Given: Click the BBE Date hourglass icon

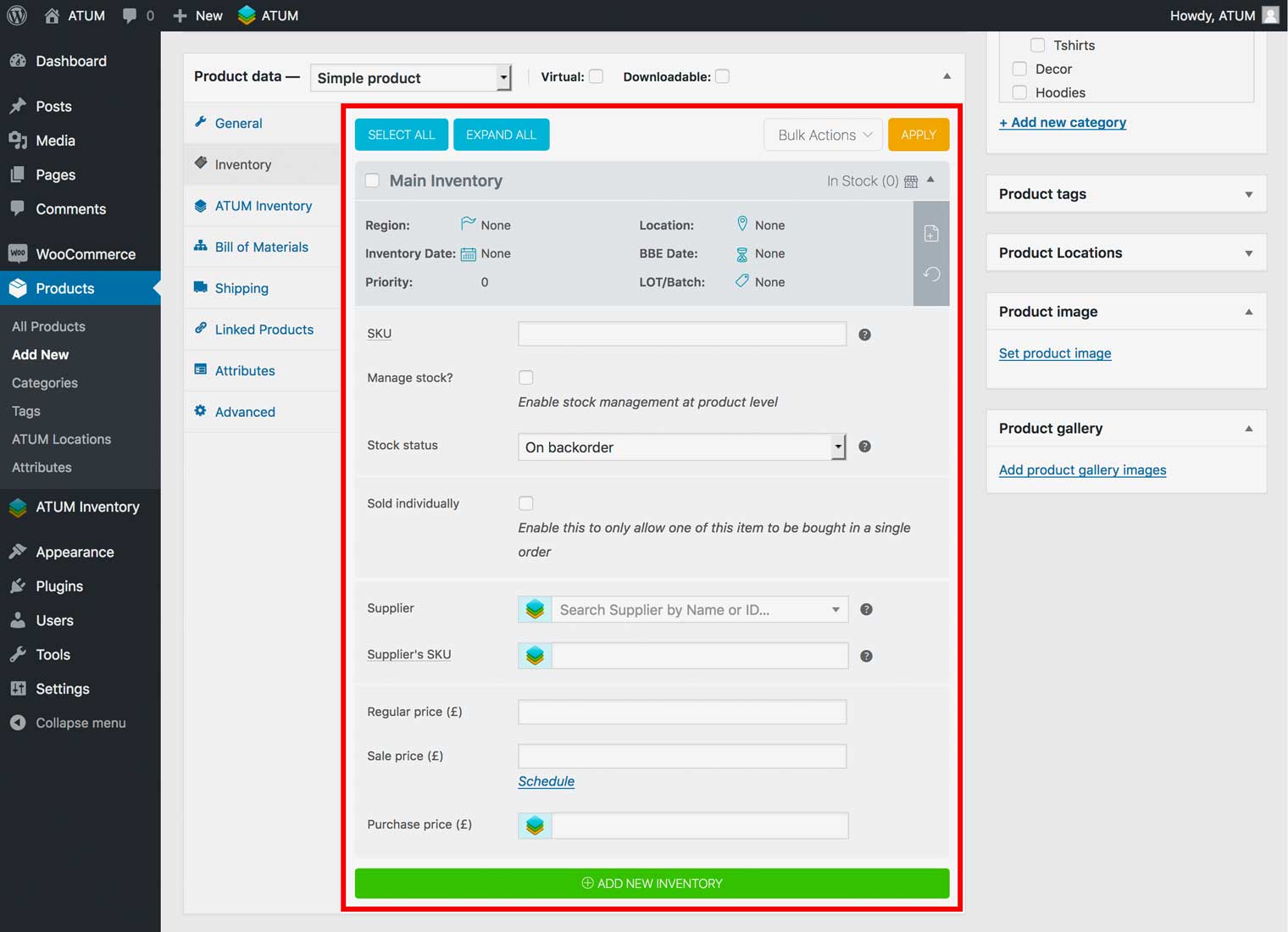Looking at the screenshot, I should [x=741, y=254].
